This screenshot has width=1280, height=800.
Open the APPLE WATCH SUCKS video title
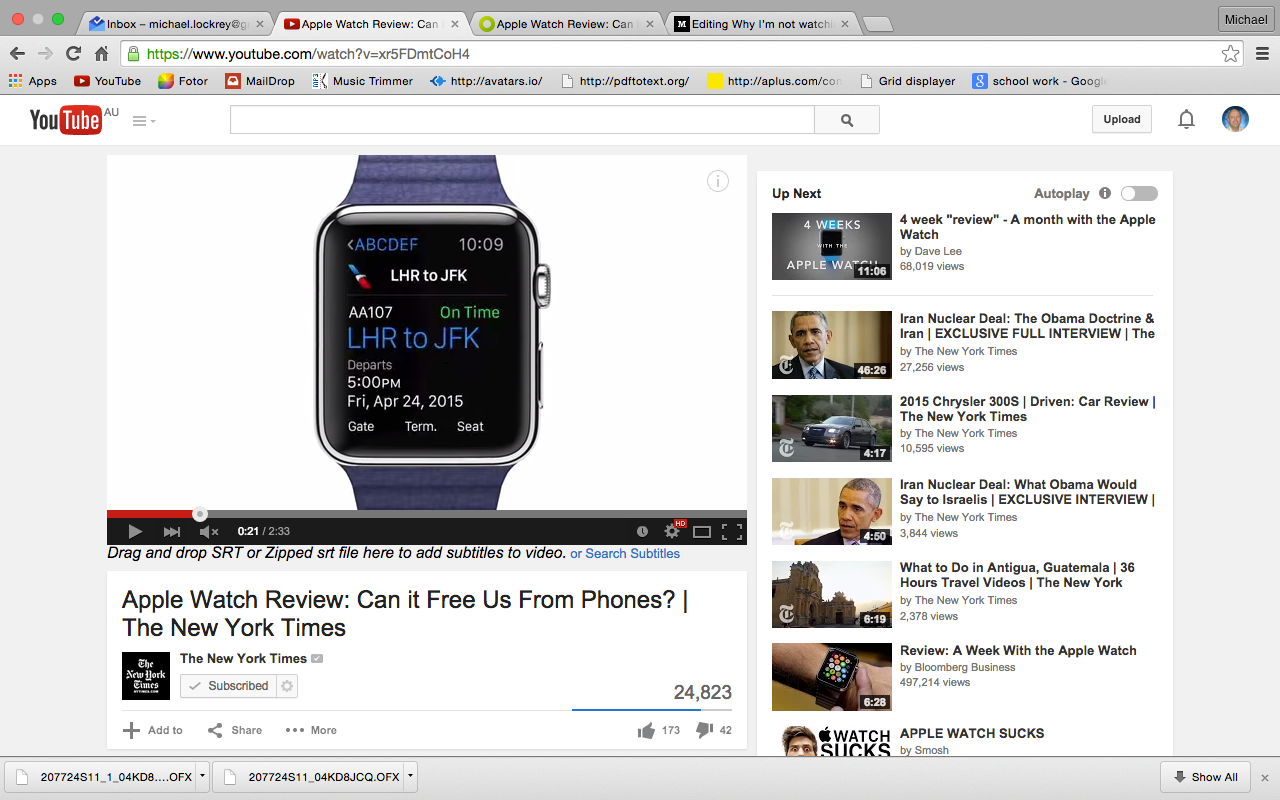972,733
